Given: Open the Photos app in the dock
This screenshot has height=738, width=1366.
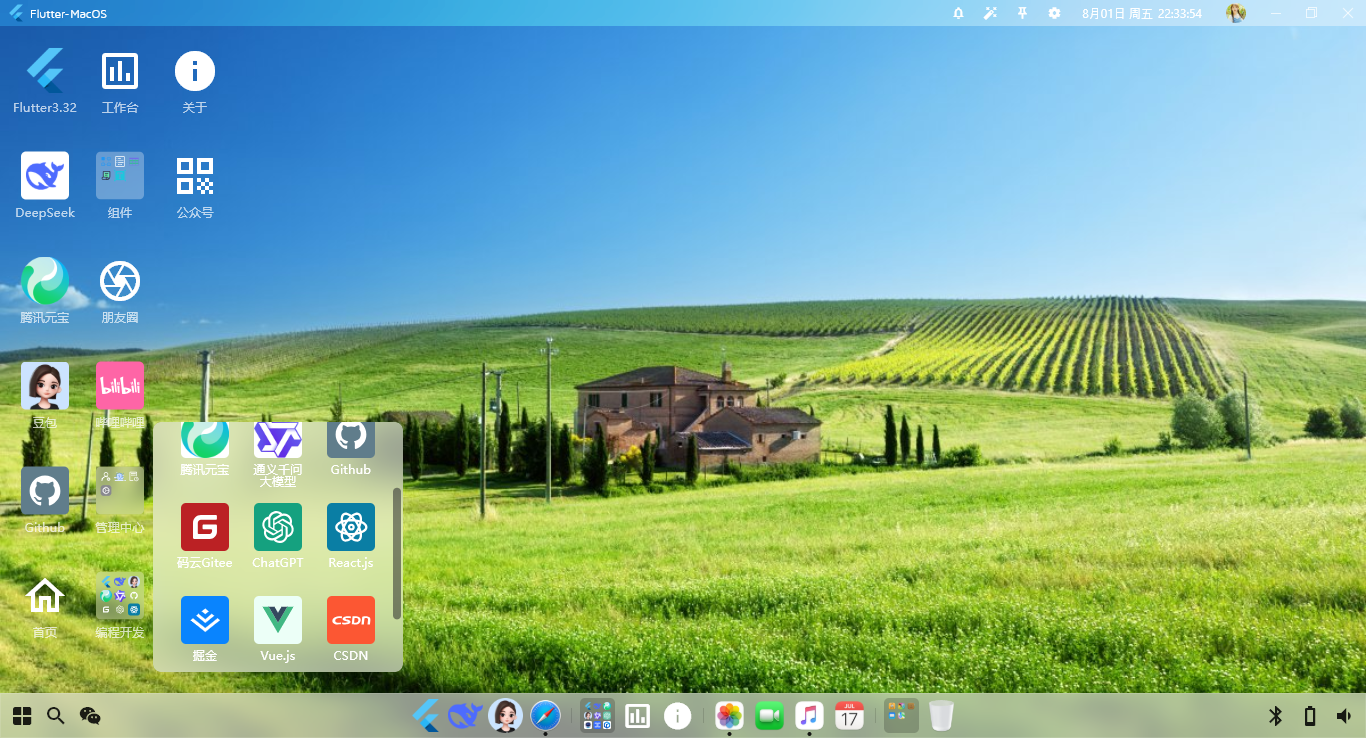Looking at the screenshot, I should point(729,715).
